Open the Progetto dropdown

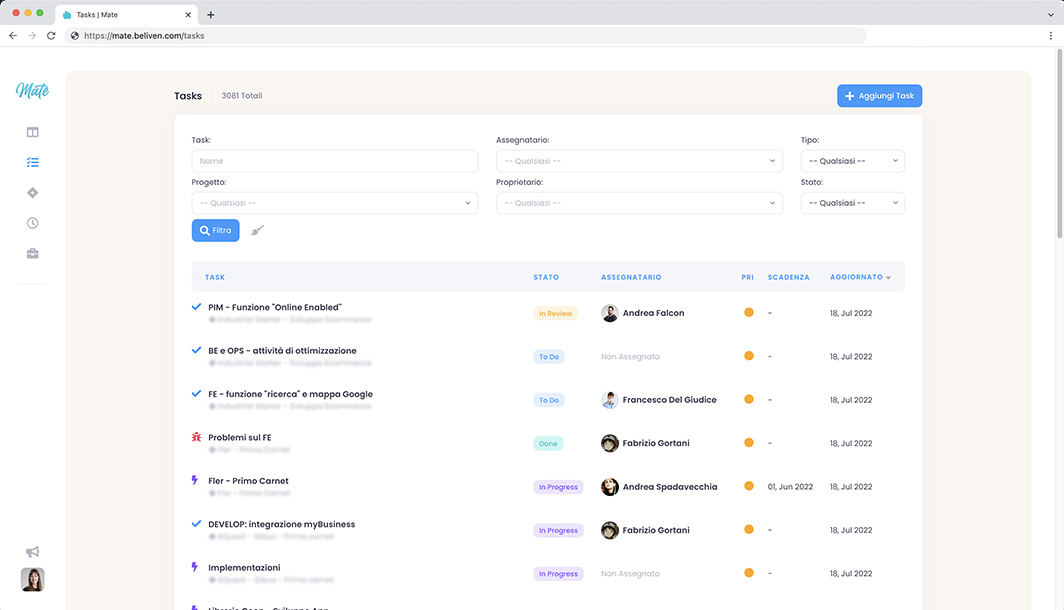pos(335,203)
